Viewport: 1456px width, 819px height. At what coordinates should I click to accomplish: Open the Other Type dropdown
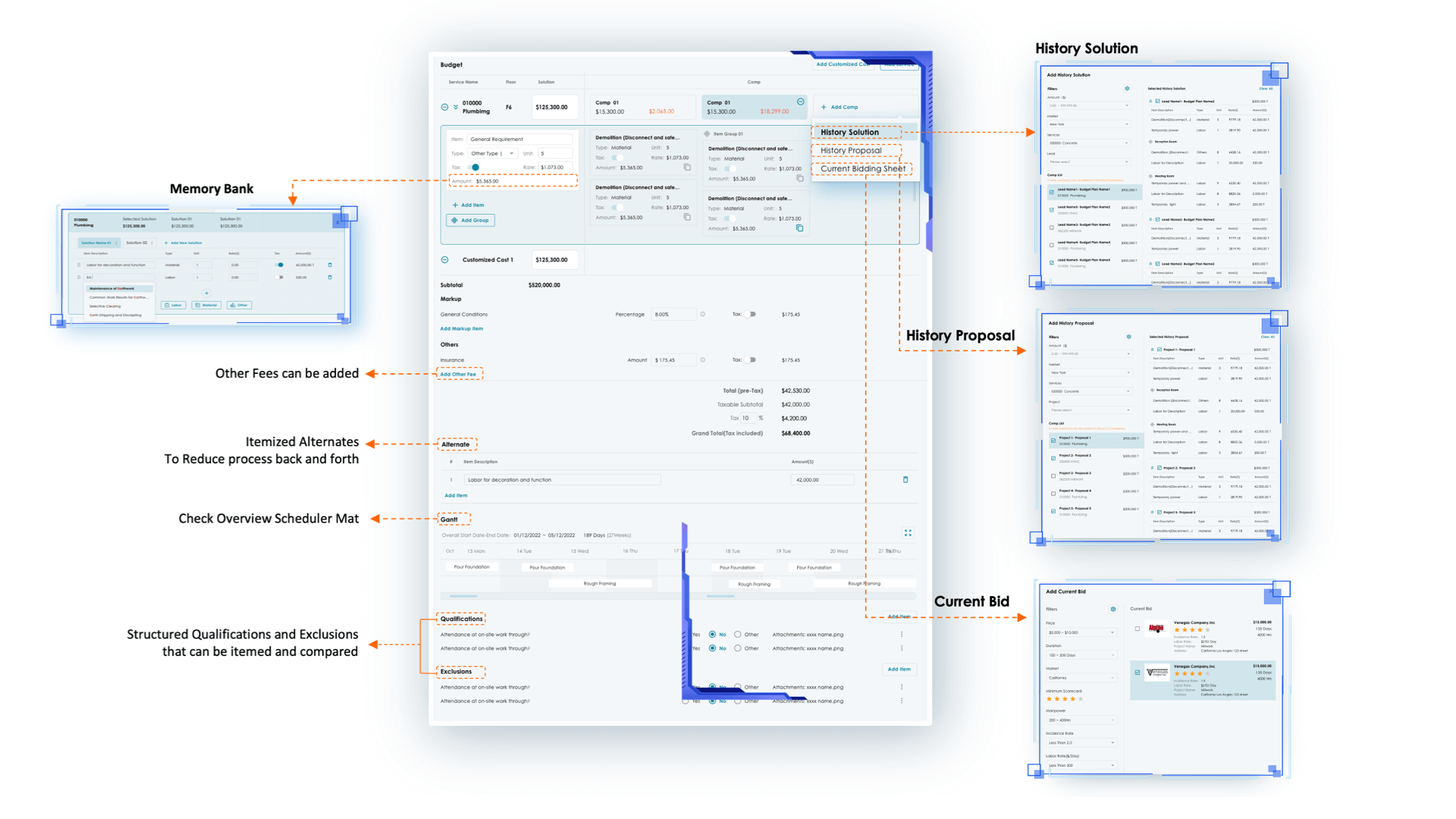pyautogui.click(x=492, y=153)
